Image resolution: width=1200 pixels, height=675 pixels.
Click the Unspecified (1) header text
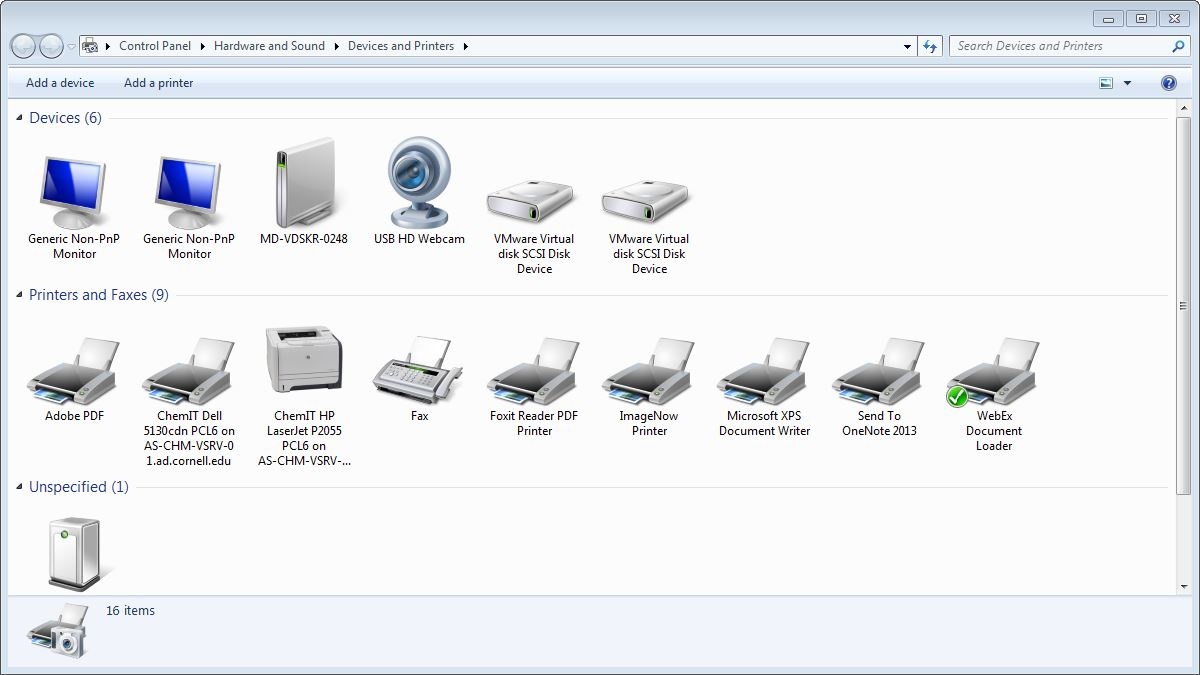pos(79,487)
